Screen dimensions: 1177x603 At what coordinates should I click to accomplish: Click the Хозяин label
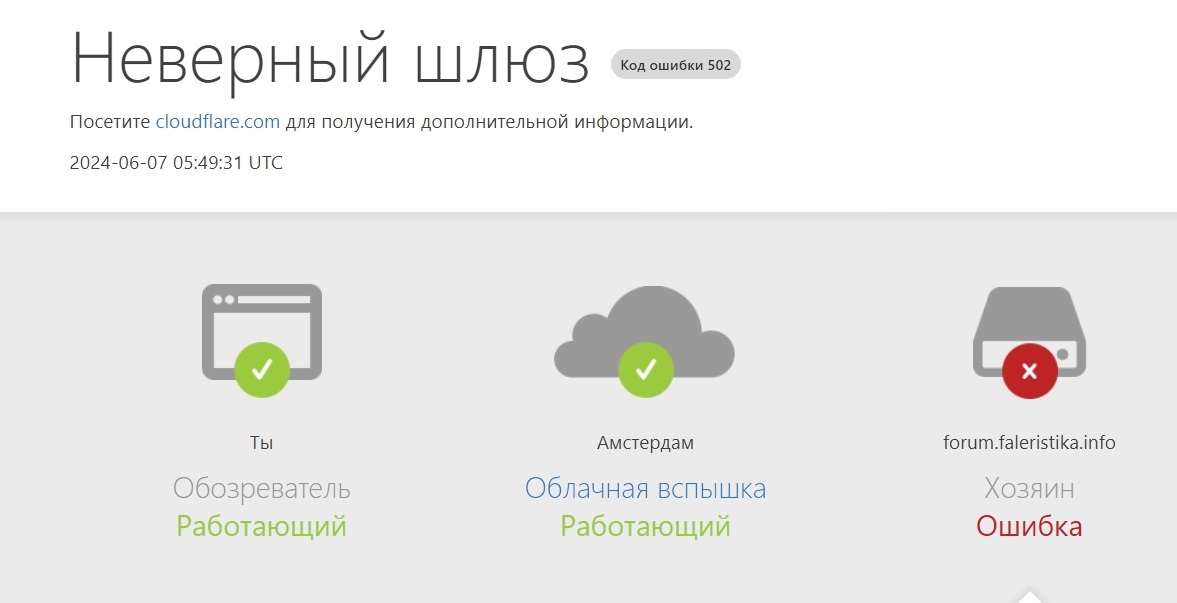pyautogui.click(x=1029, y=488)
